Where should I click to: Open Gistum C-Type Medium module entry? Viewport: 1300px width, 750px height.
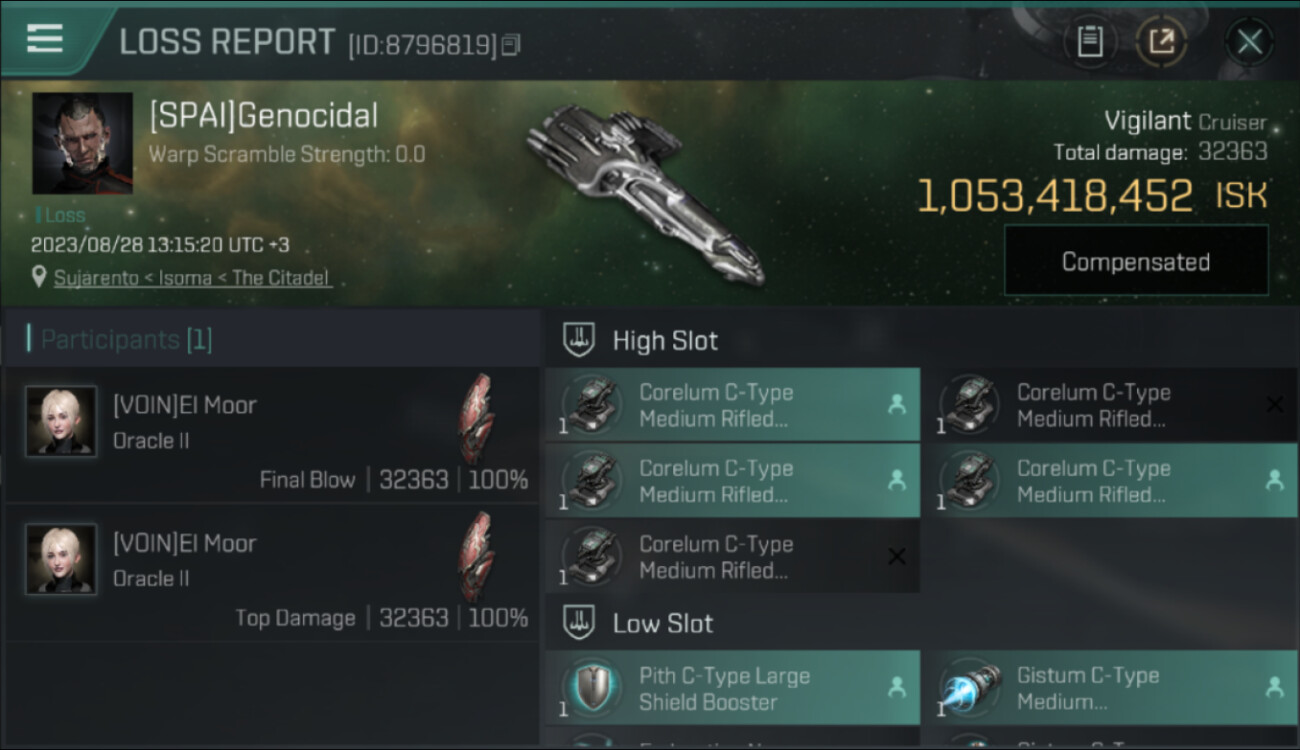point(1110,688)
